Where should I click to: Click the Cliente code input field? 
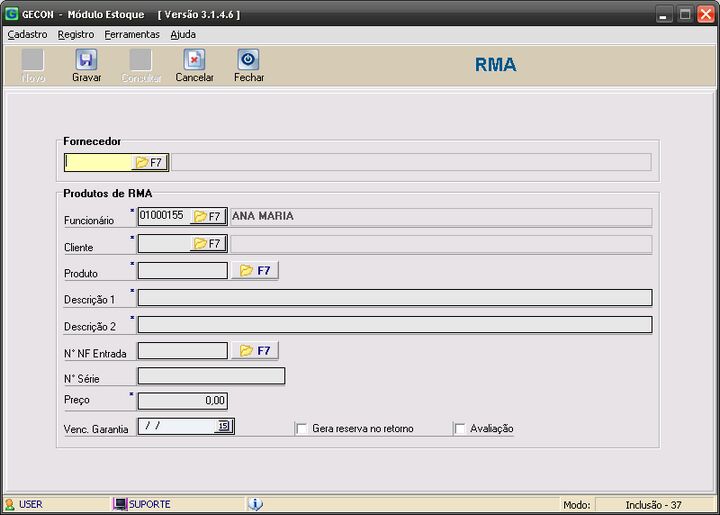pos(164,243)
